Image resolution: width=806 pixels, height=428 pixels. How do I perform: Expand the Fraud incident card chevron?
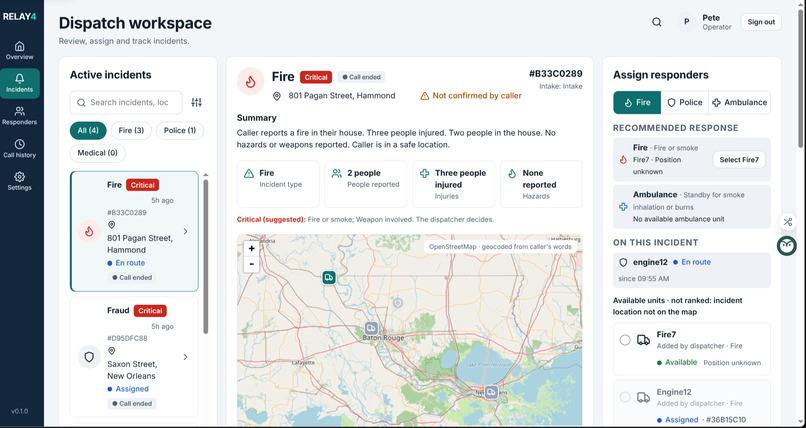(186, 357)
